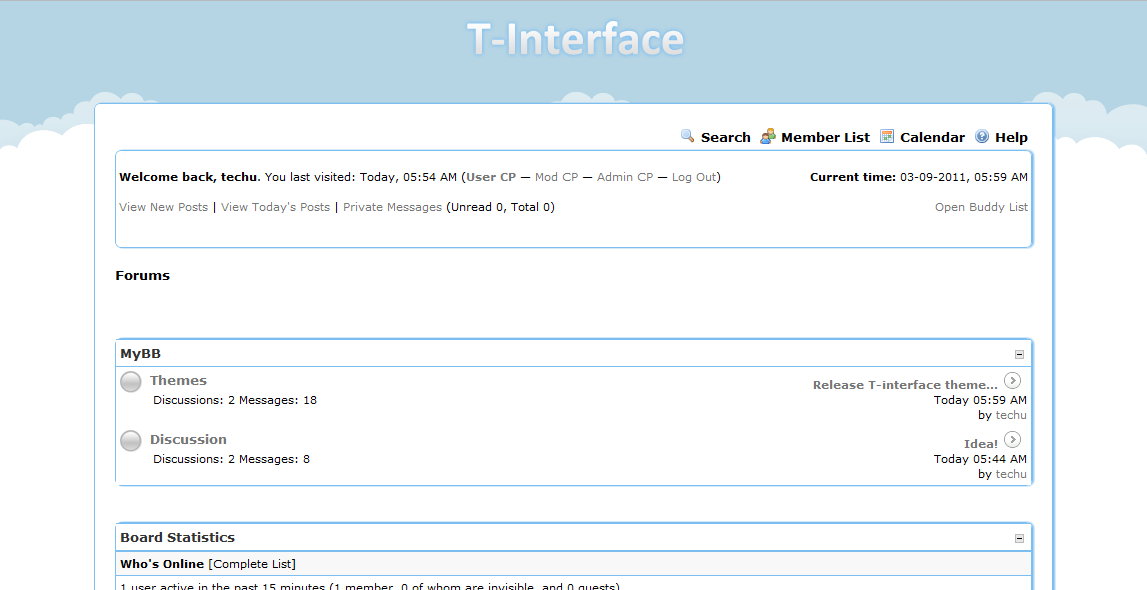The image size is (1147, 590).
Task: Open the User CP link
Action: pyautogui.click(x=491, y=177)
